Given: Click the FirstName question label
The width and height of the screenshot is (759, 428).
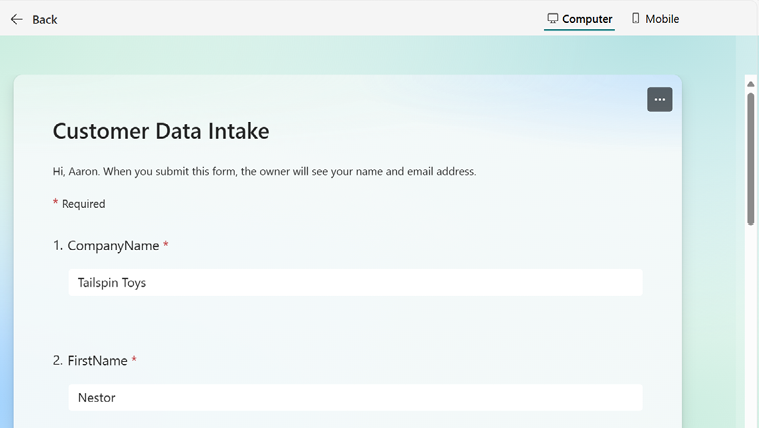Looking at the screenshot, I should (x=97, y=360).
